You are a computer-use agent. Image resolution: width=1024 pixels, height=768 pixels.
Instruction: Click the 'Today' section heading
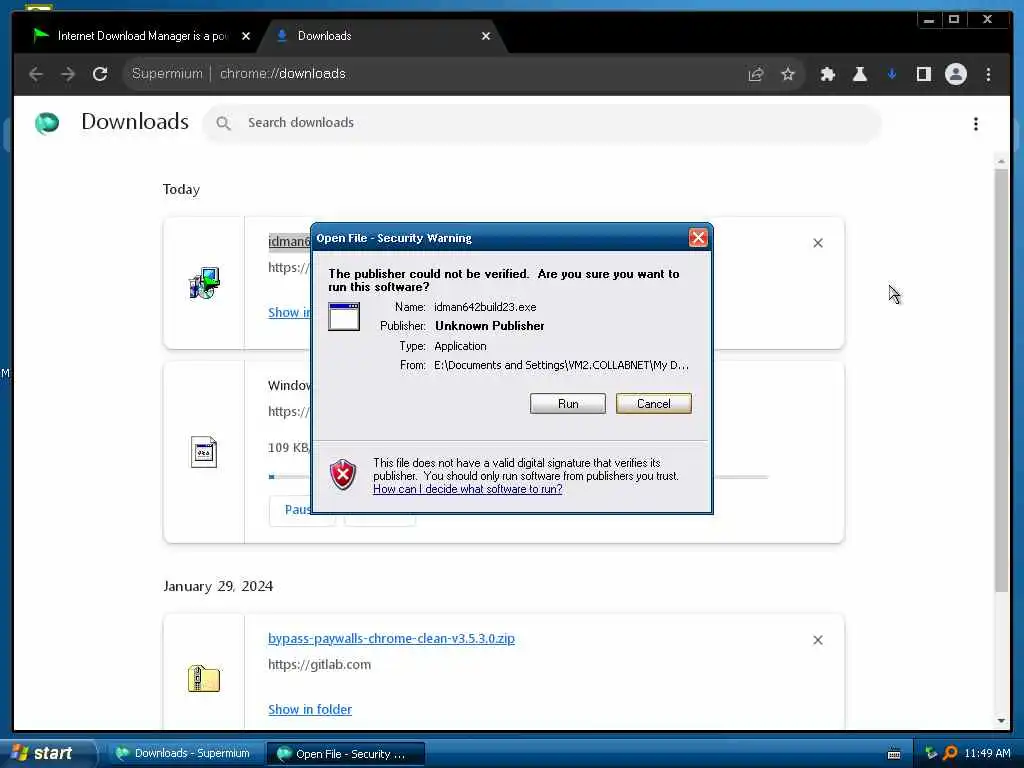[x=181, y=189]
